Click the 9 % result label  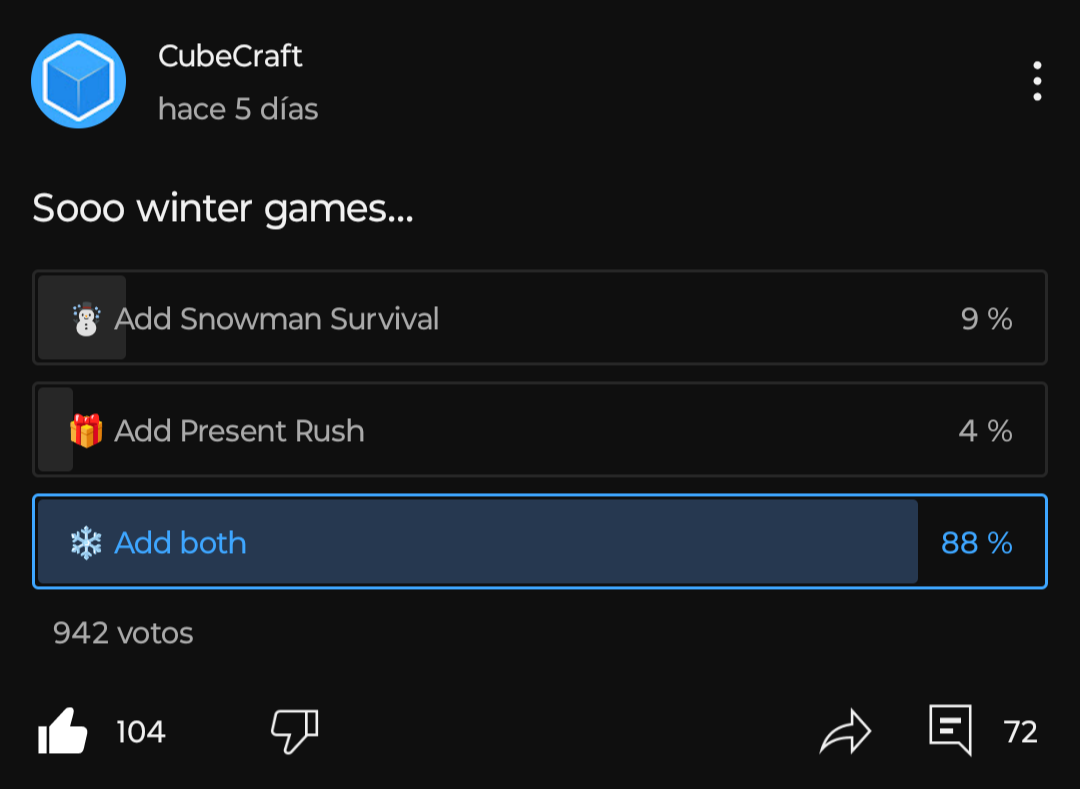(986, 319)
